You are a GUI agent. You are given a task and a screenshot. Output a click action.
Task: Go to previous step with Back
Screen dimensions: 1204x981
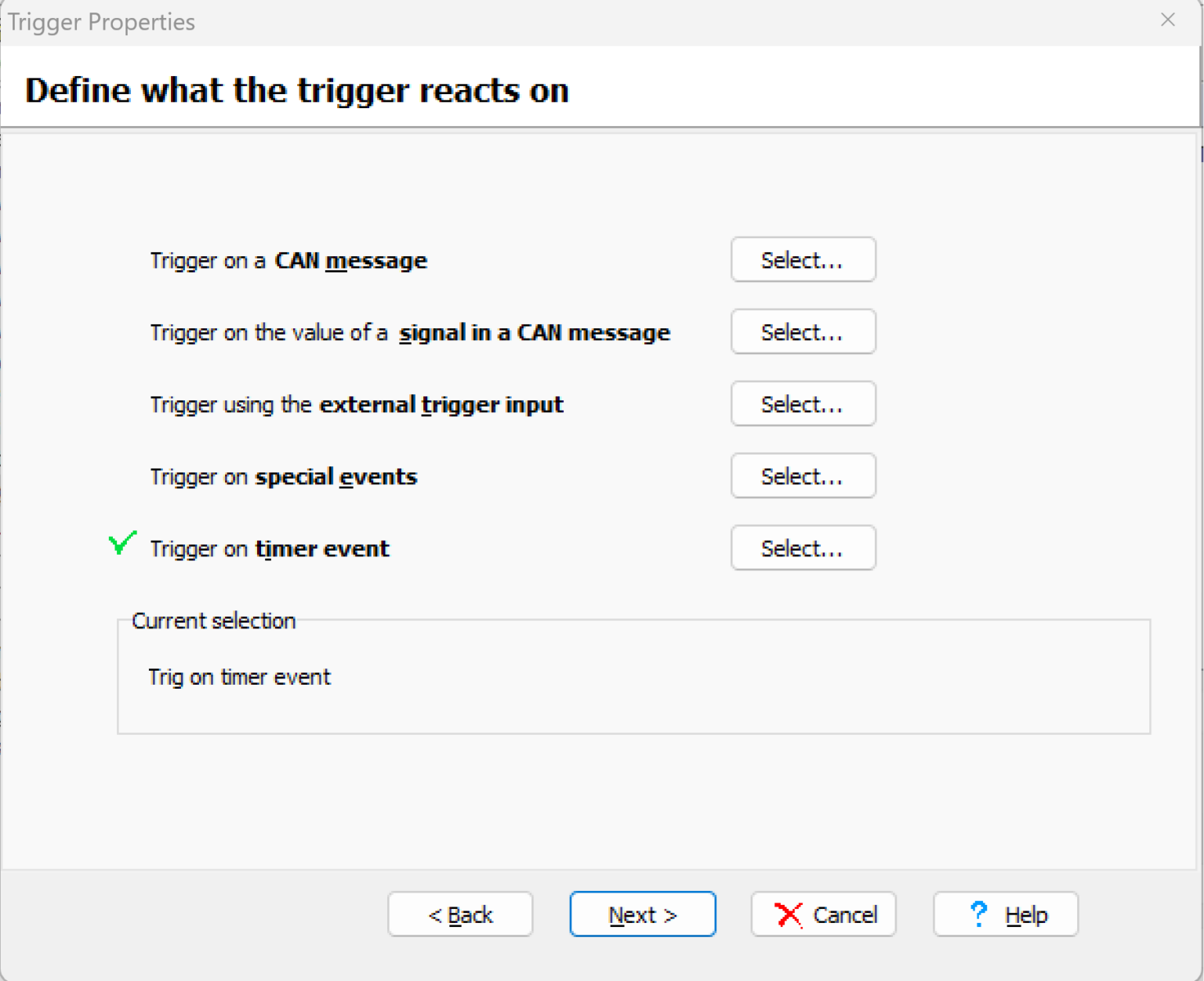coord(460,914)
